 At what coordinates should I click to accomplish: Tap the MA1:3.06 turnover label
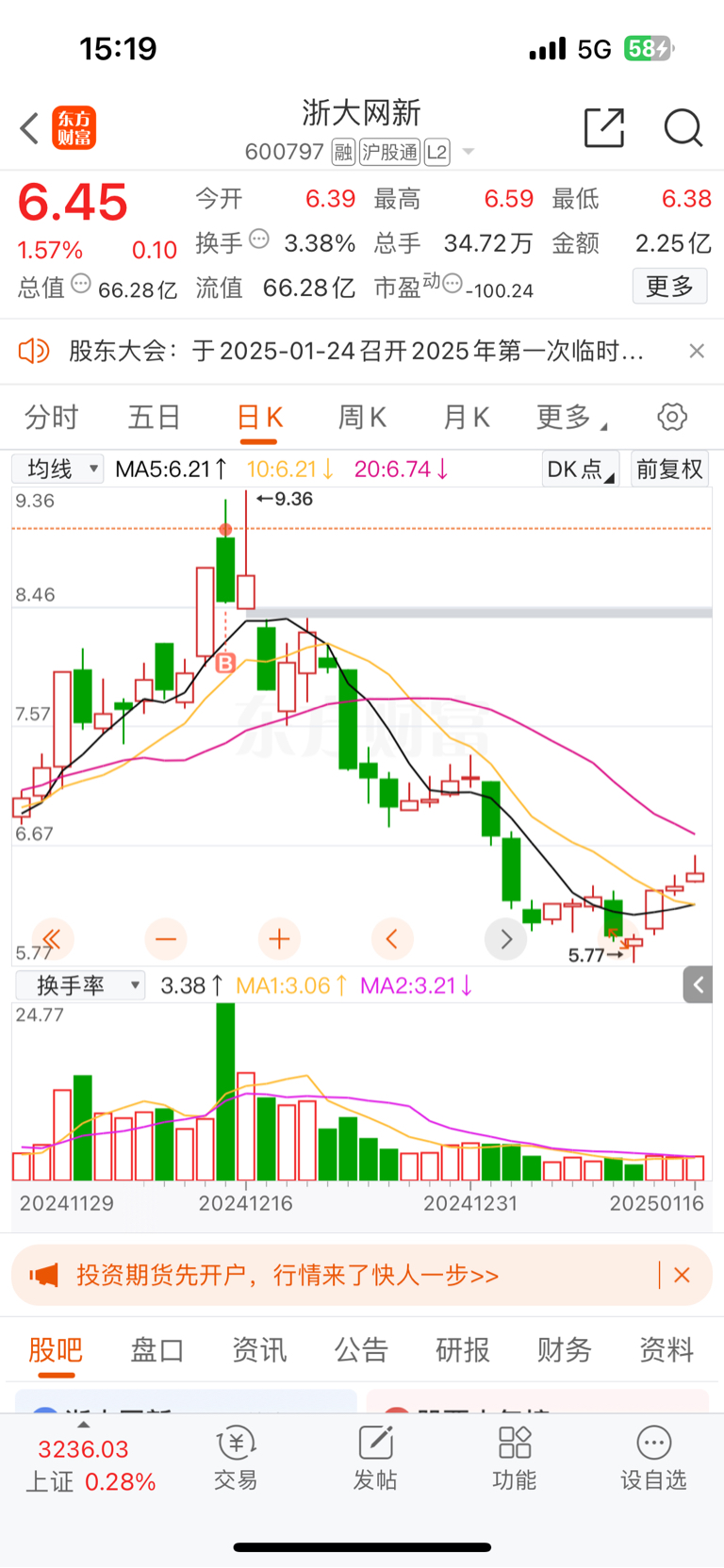point(291,985)
